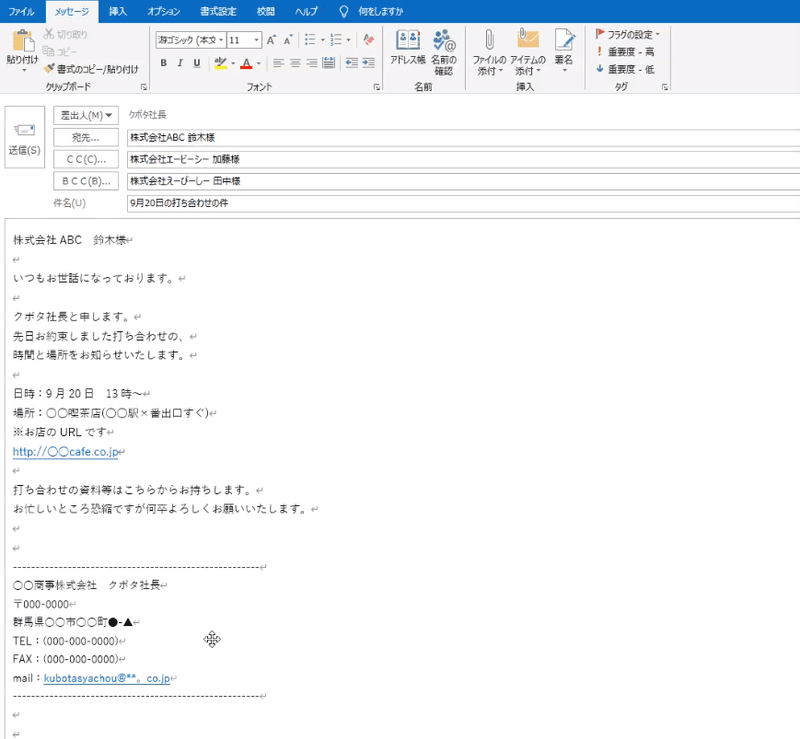
Task: Justify text with the fourth alignment icon
Action: click(329, 63)
